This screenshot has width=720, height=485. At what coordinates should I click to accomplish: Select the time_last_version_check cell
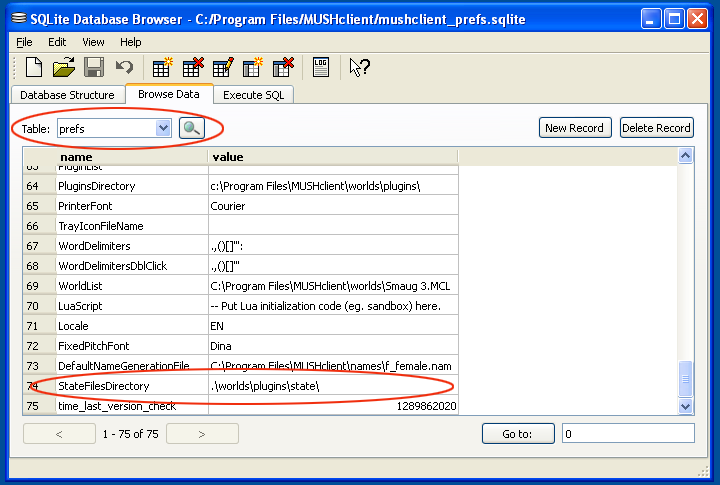pyautogui.click(x=132, y=406)
